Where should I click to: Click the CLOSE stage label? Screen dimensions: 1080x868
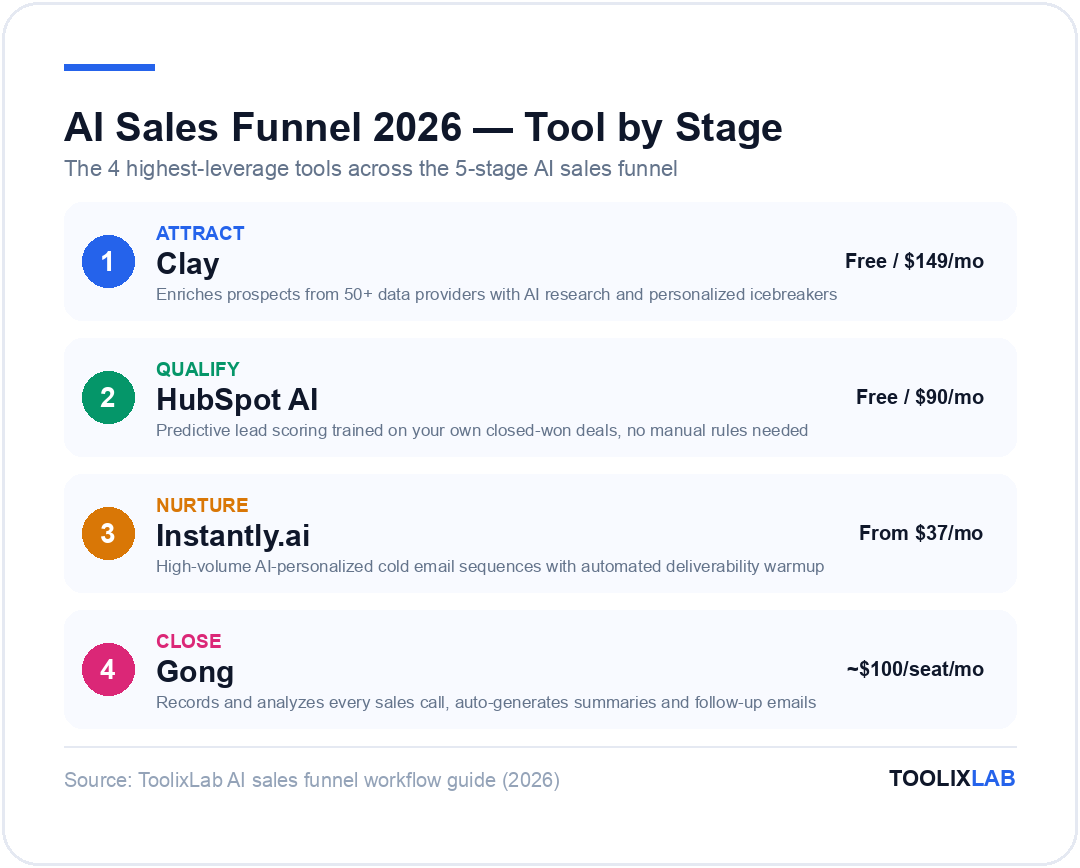coord(189,641)
